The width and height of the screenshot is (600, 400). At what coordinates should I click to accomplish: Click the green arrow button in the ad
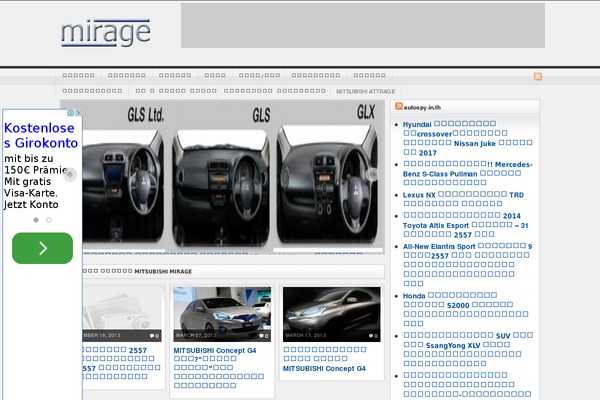pyautogui.click(x=42, y=248)
